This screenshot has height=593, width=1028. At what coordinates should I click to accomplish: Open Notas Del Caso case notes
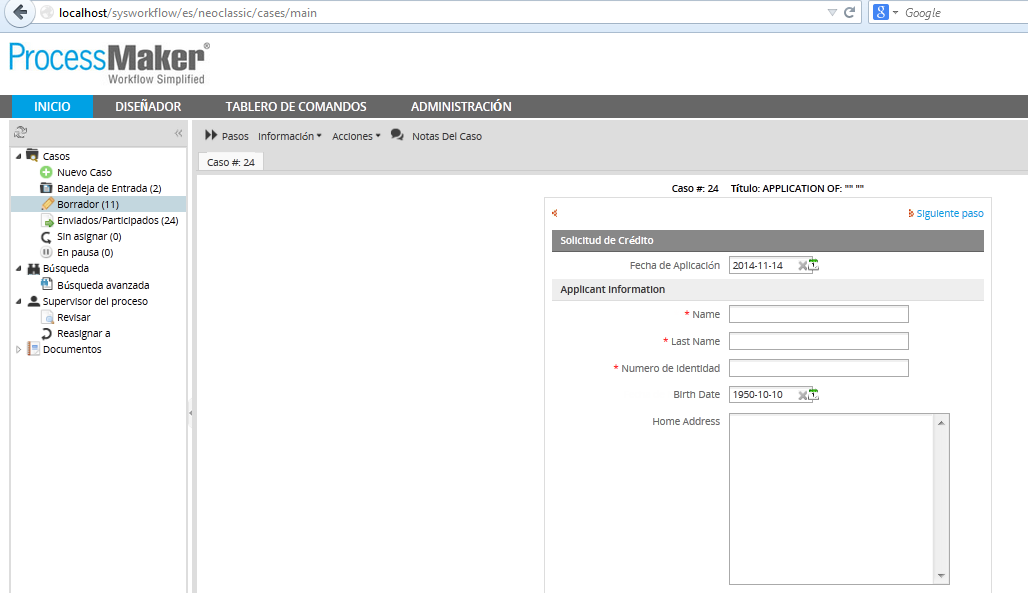coord(436,136)
